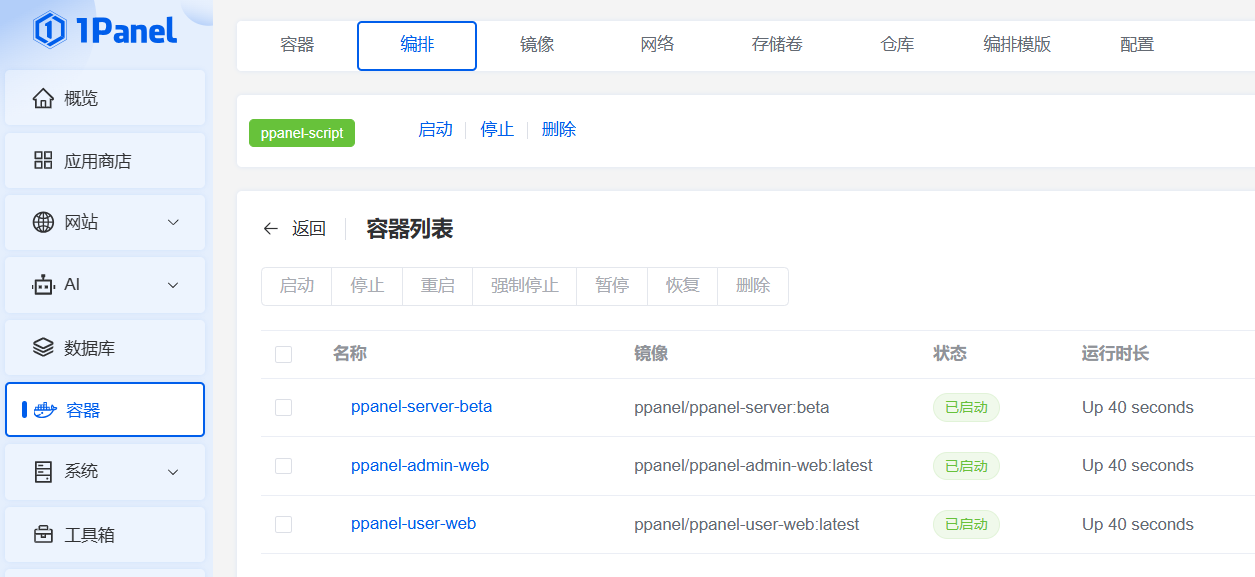Image resolution: width=1255 pixels, height=577 pixels.
Task: Click the server icon beside 系统
Action: [43, 471]
